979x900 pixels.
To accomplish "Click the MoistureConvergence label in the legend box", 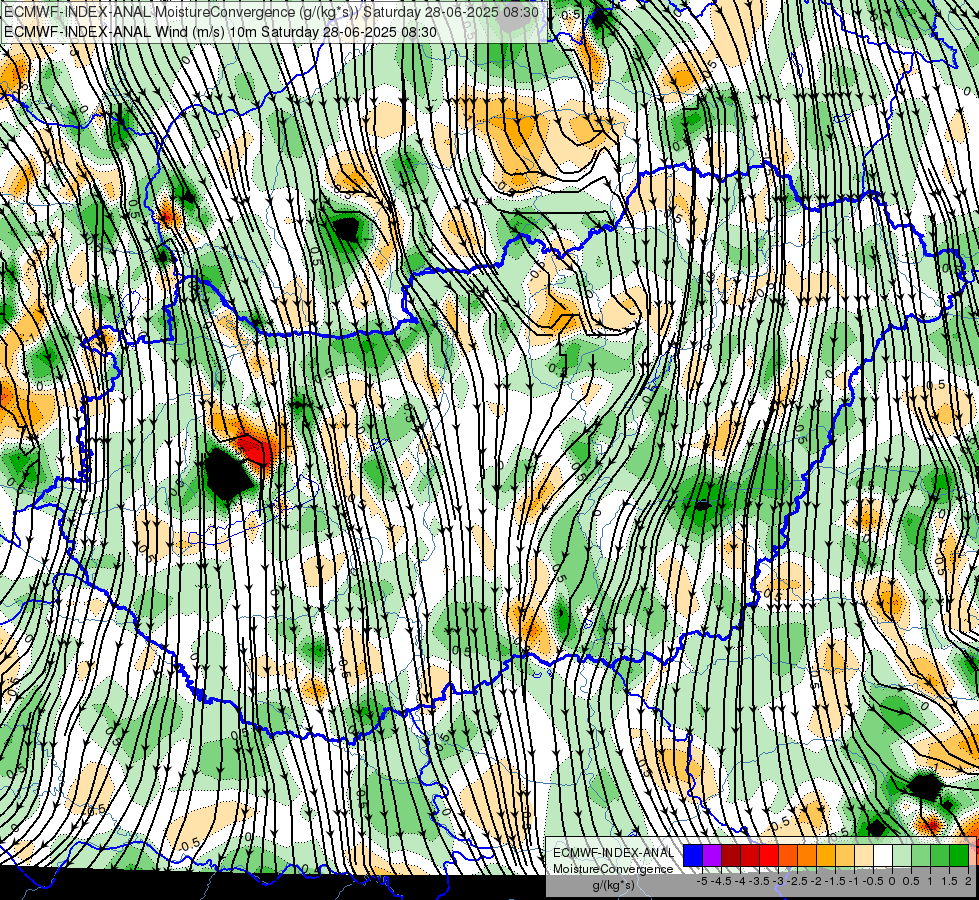I will [613, 869].
